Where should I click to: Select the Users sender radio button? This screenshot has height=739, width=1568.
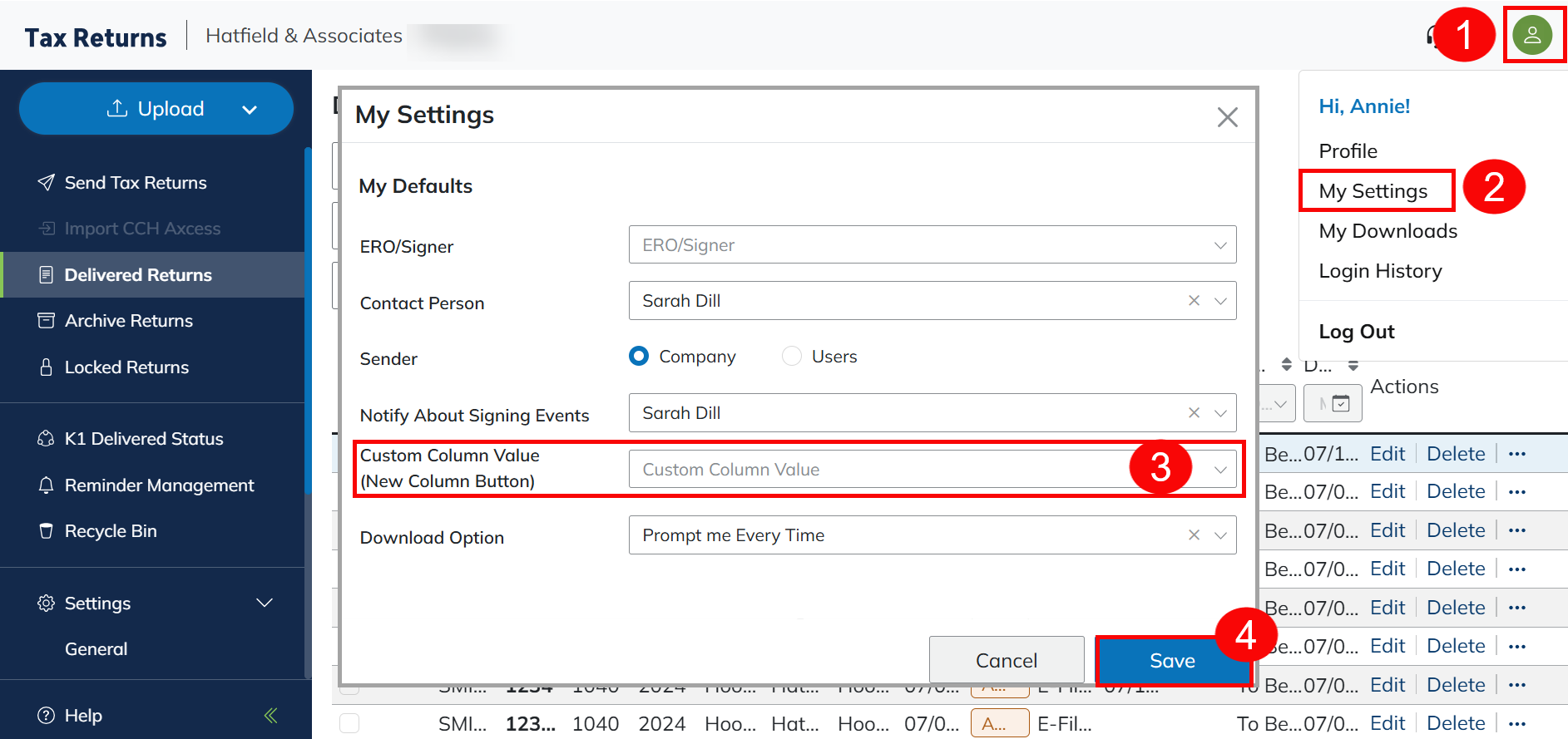(x=792, y=357)
